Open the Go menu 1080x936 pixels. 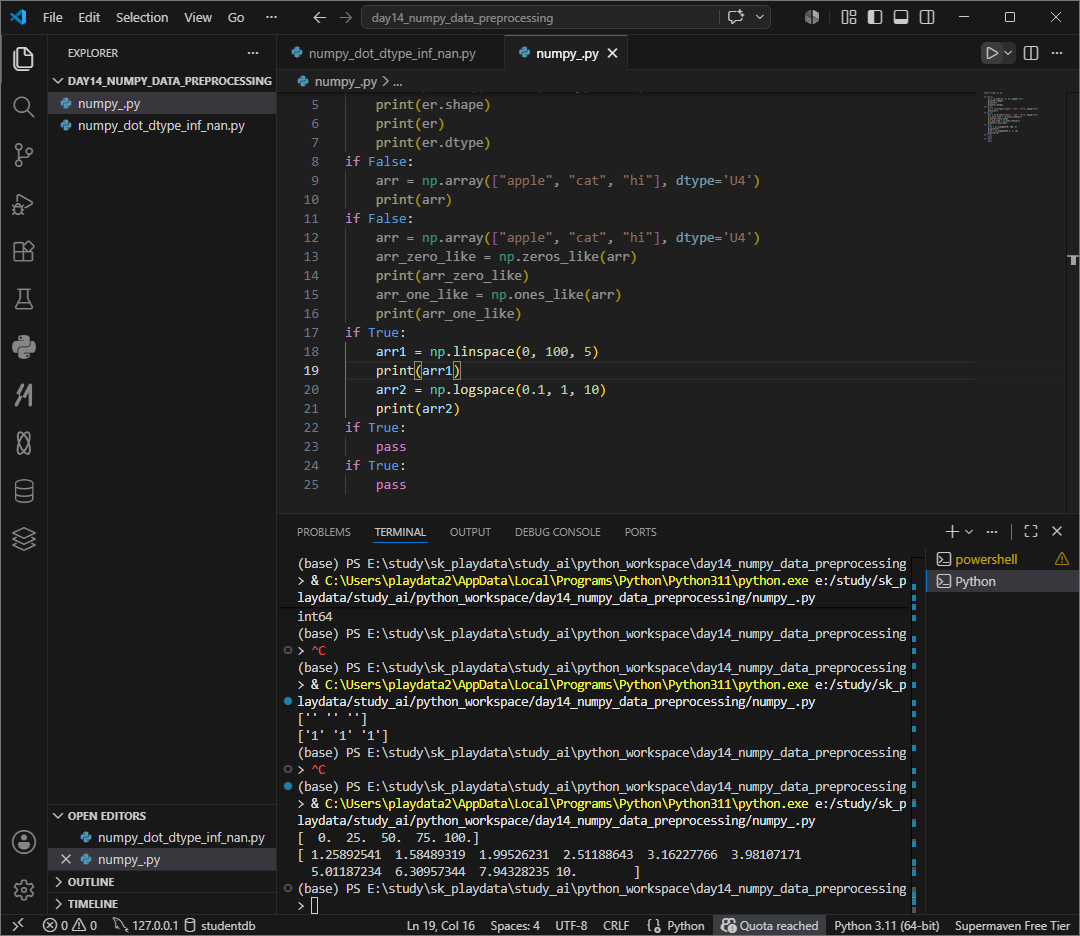click(236, 17)
